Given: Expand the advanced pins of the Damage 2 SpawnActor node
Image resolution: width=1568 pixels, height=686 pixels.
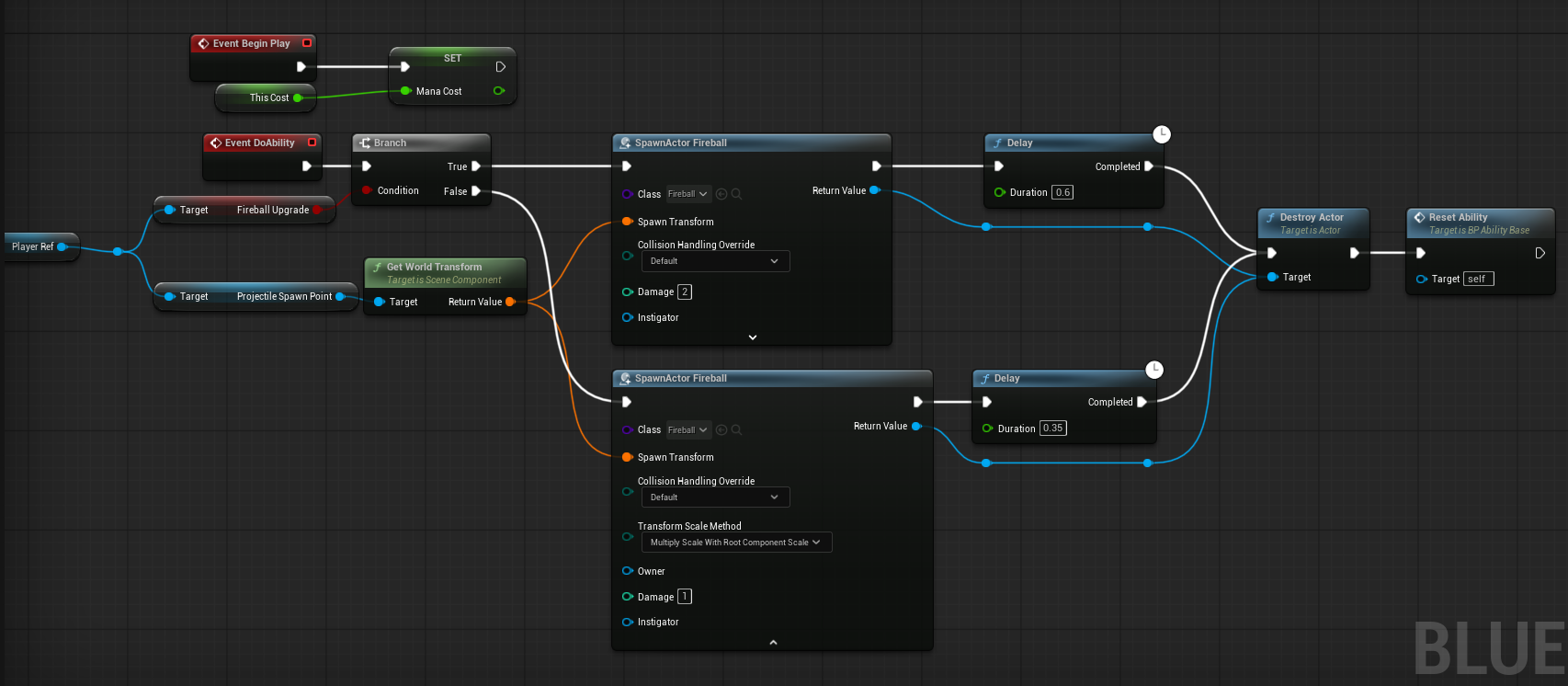Looking at the screenshot, I should pos(752,337).
